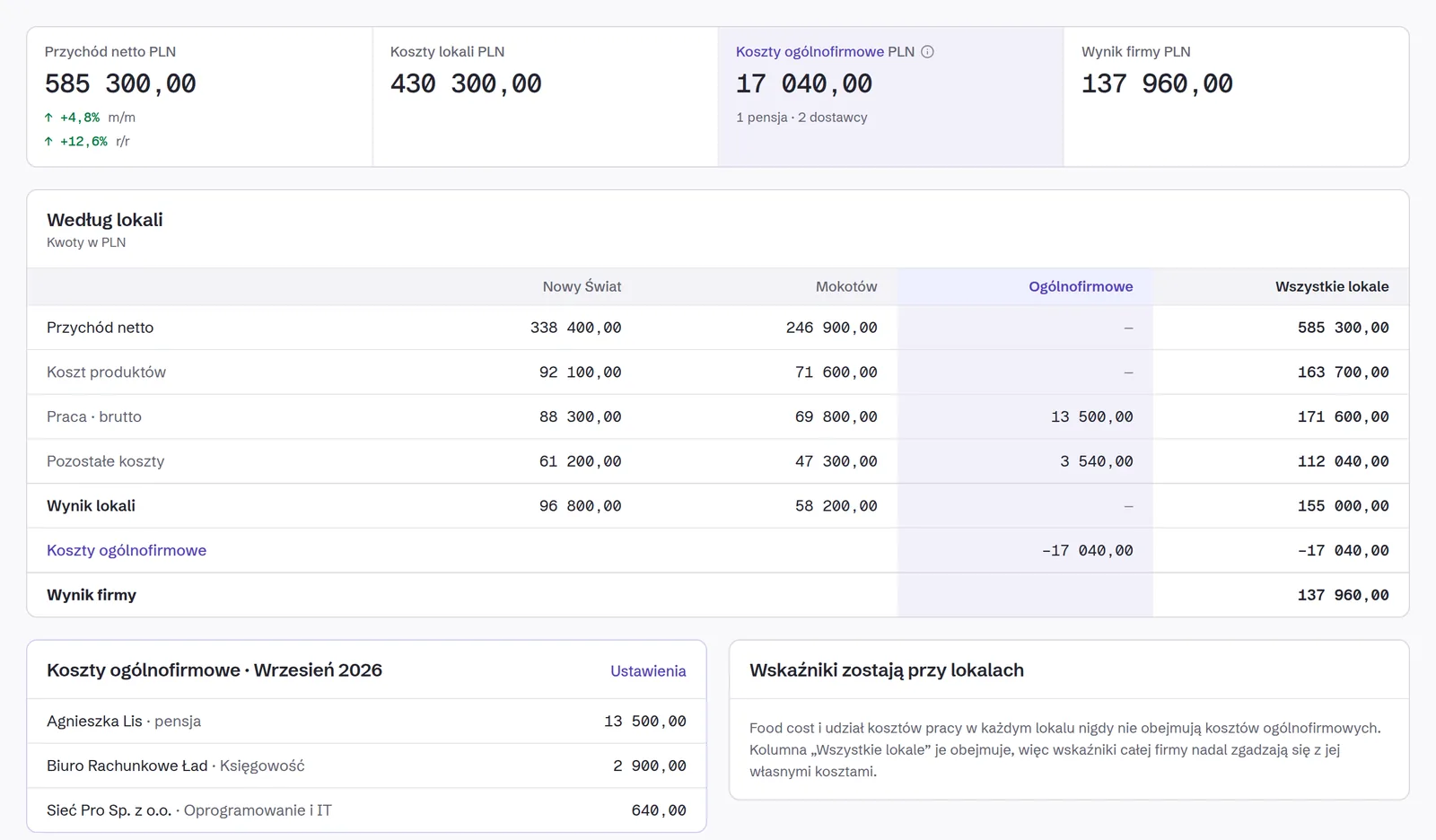Click the Koszty ogólnofirmowe · Wrzesień 2026 heading
Screen dimensions: 1436x840
215,670
